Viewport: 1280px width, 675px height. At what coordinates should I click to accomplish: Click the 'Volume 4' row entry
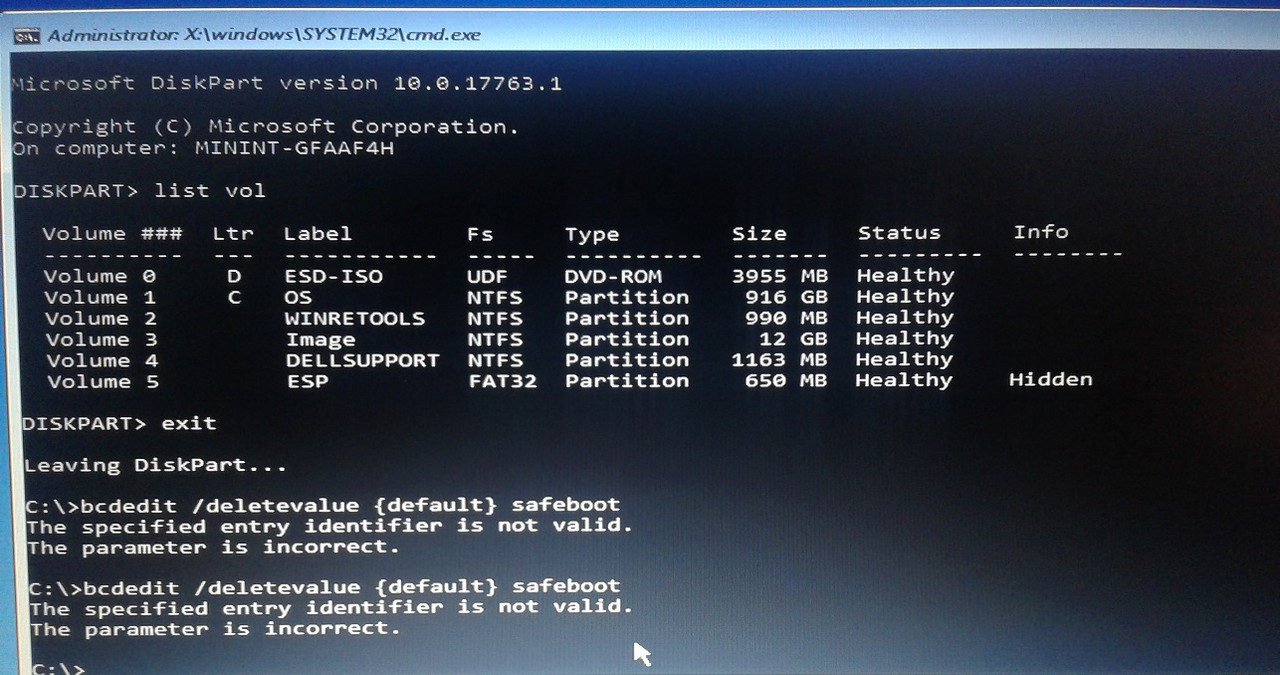tap(101, 361)
